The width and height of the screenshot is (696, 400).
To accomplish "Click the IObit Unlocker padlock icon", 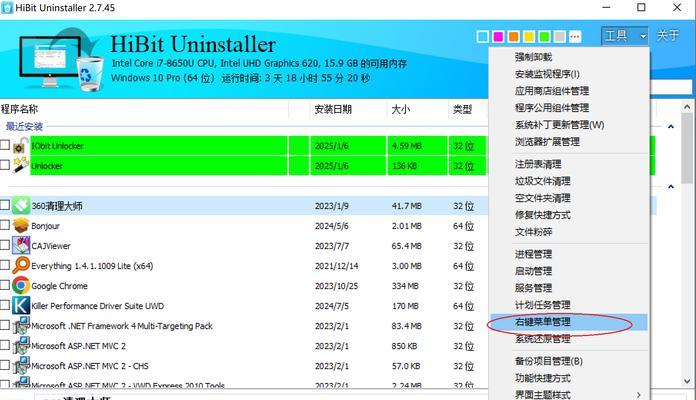I will tap(21, 146).
